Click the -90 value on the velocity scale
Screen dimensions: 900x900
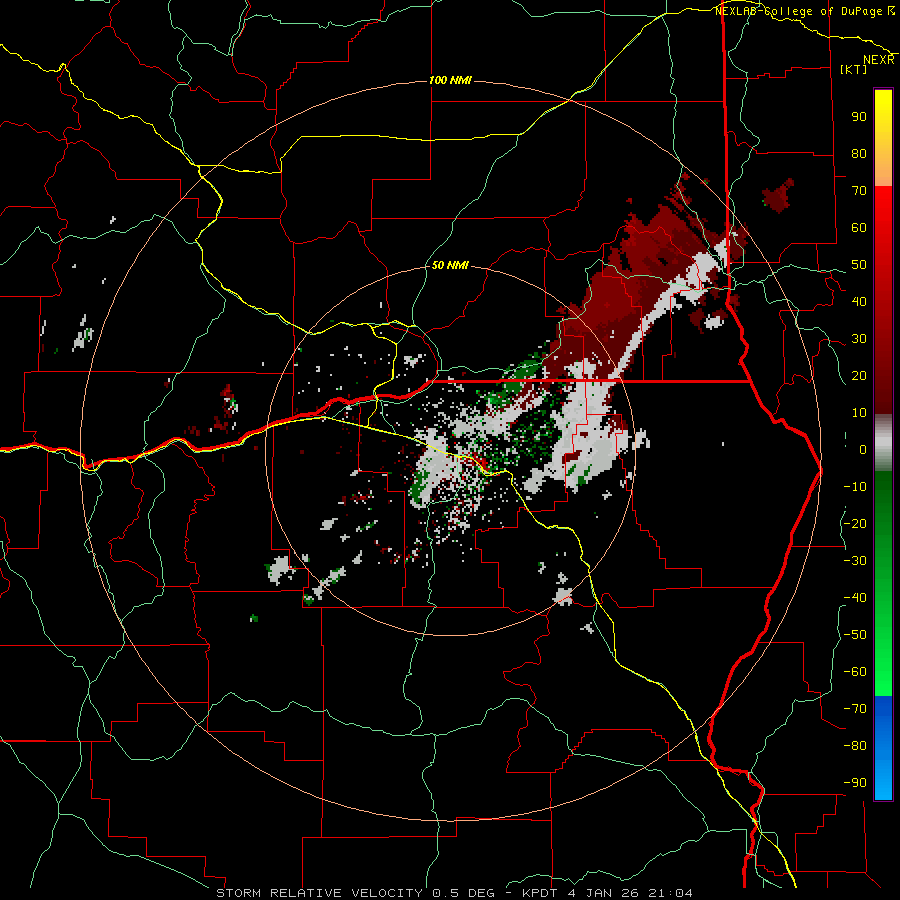[855, 783]
